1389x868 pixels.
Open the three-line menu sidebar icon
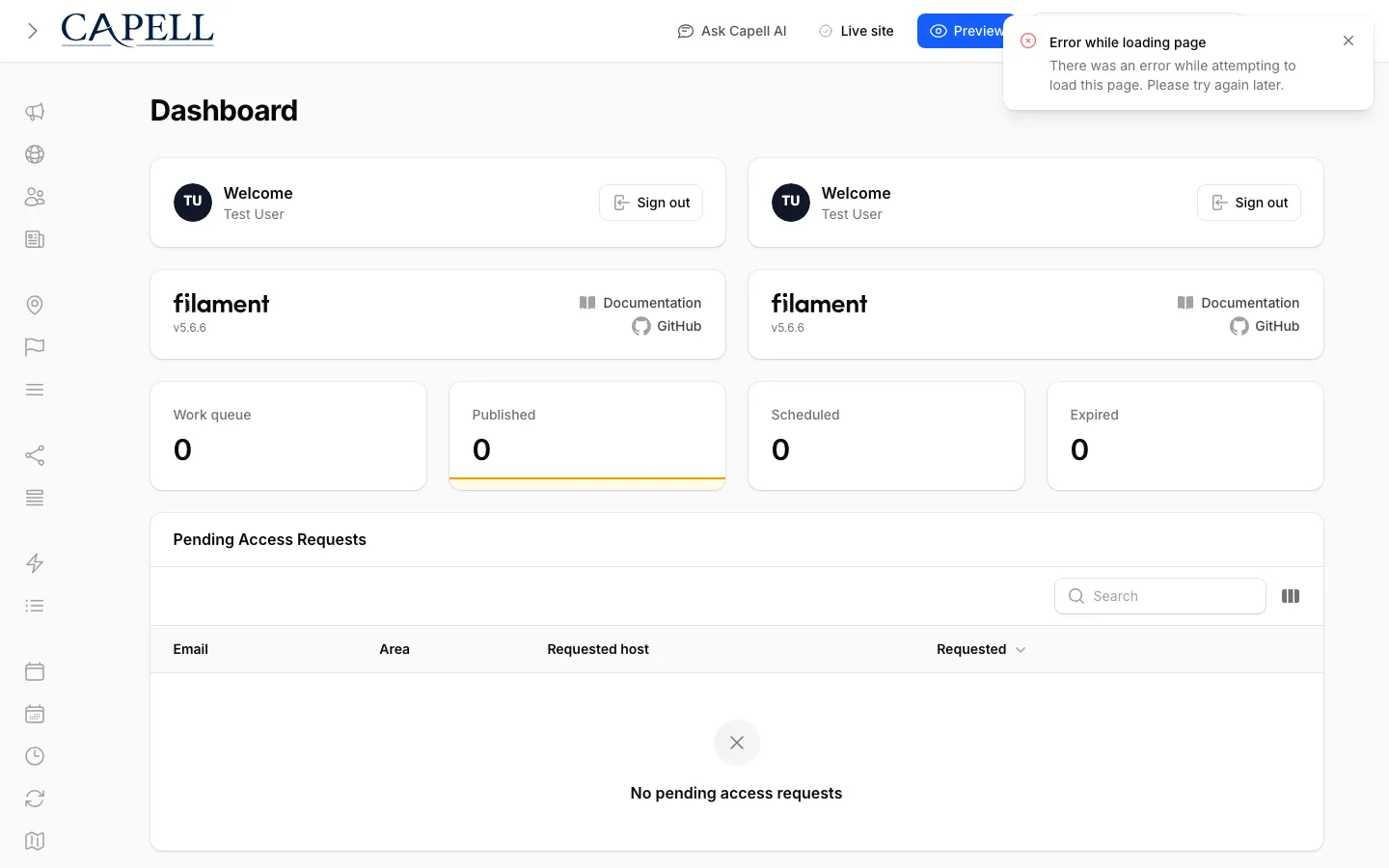[35, 390]
